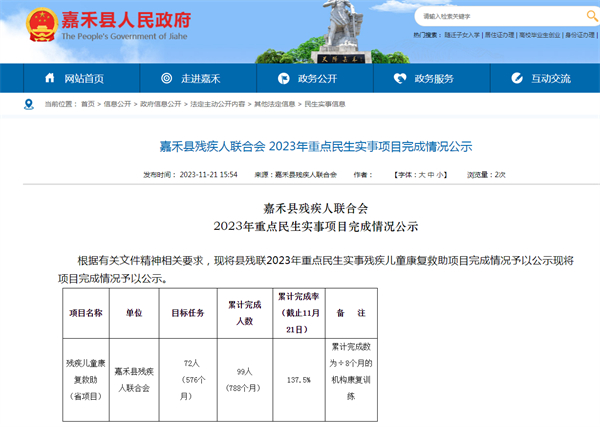Set font size to 中
This screenshot has width=600, height=427.
pos(431,175)
